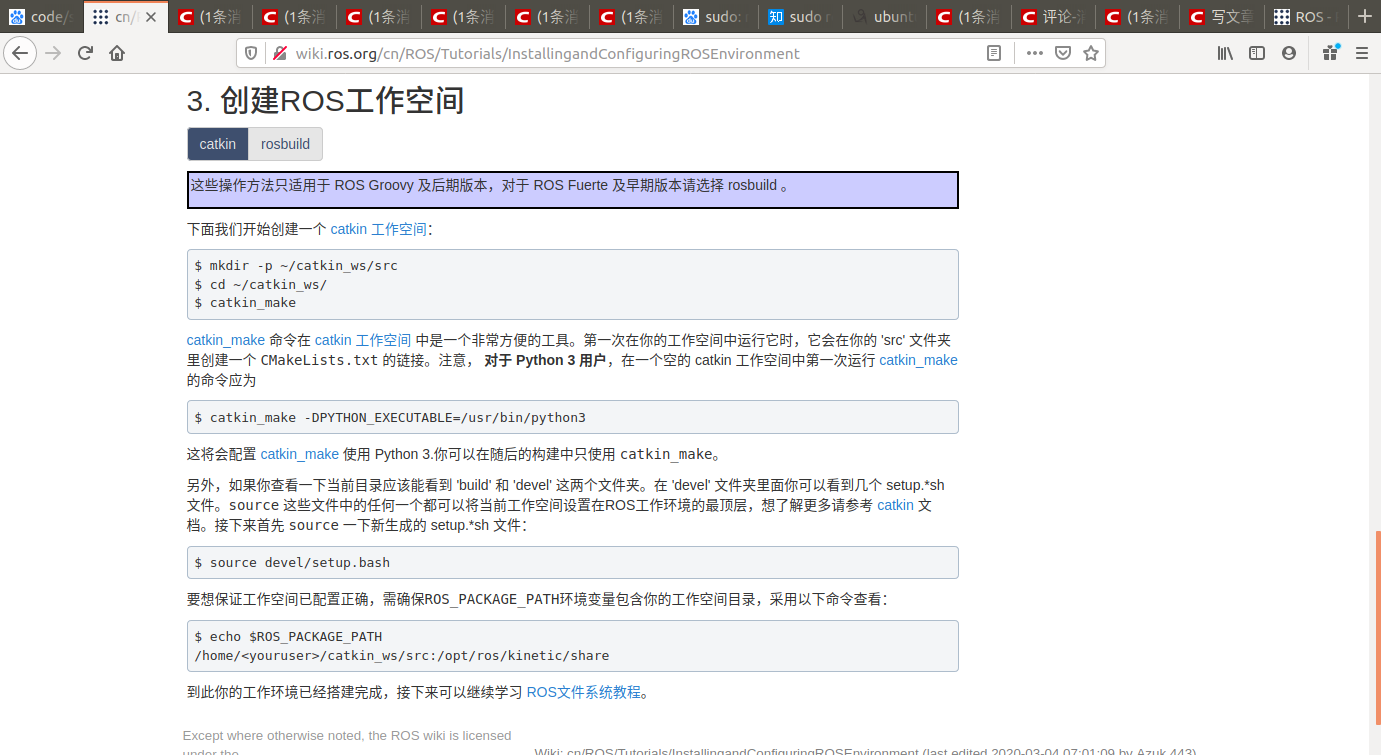Go to the browser home page
The height and width of the screenshot is (755, 1381).
coord(119,53)
